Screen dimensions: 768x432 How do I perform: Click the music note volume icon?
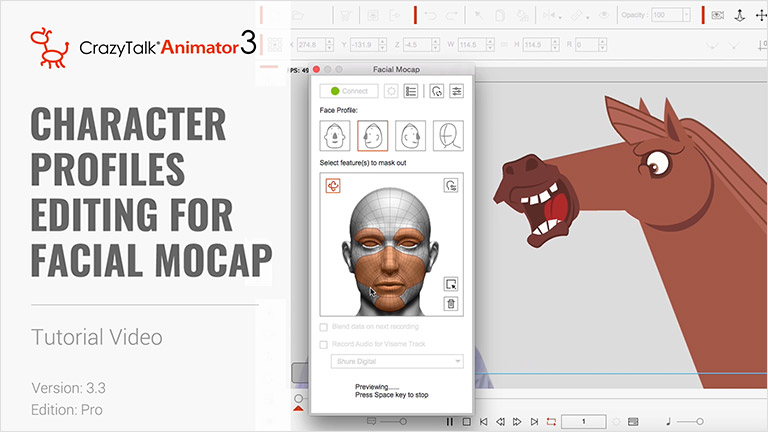(x=669, y=421)
